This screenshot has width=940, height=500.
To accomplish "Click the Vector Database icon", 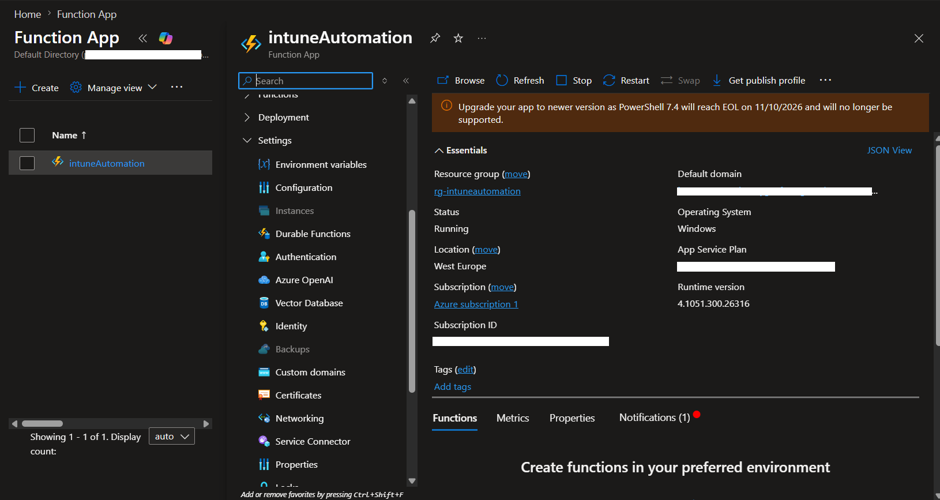I will (x=264, y=303).
